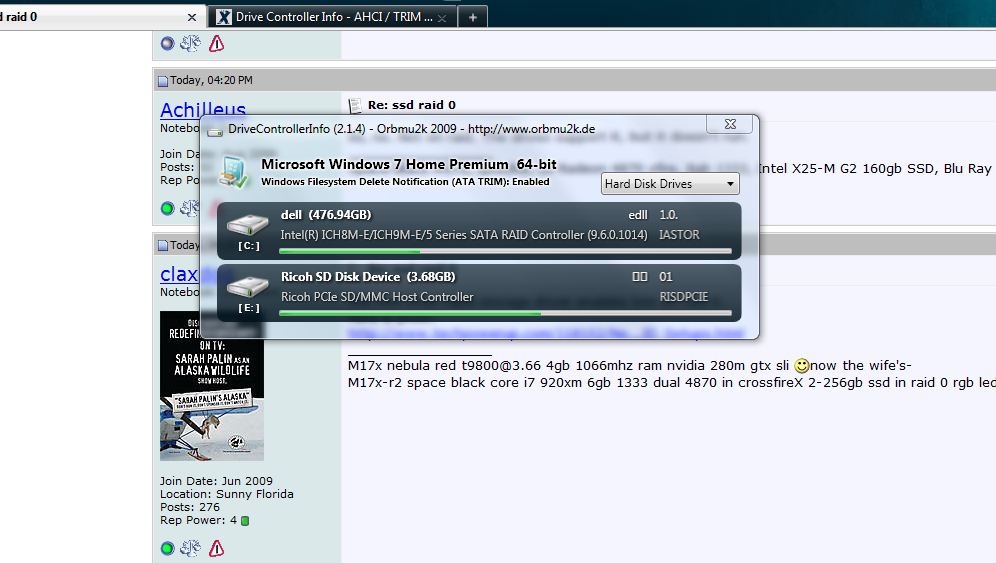Click the dell C: drive icon
Screen dimensions: 996x563
pos(248,224)
